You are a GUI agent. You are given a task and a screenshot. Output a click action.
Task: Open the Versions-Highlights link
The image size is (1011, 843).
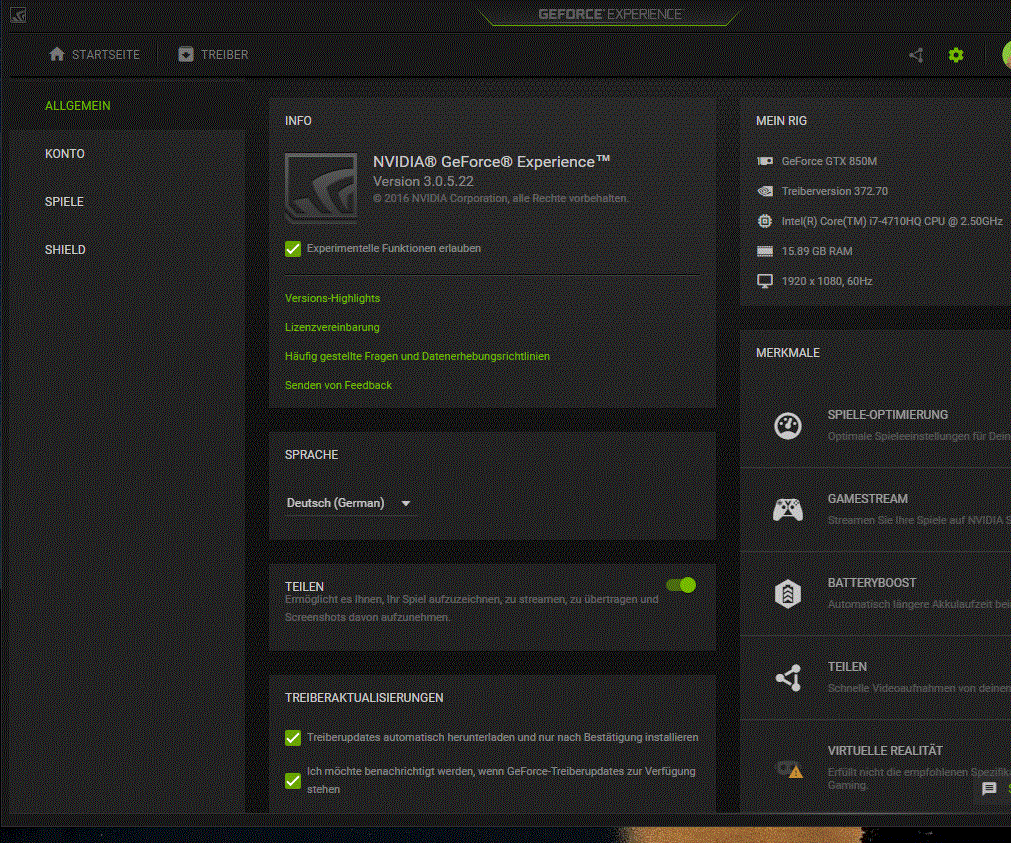[x=332, y=298]
